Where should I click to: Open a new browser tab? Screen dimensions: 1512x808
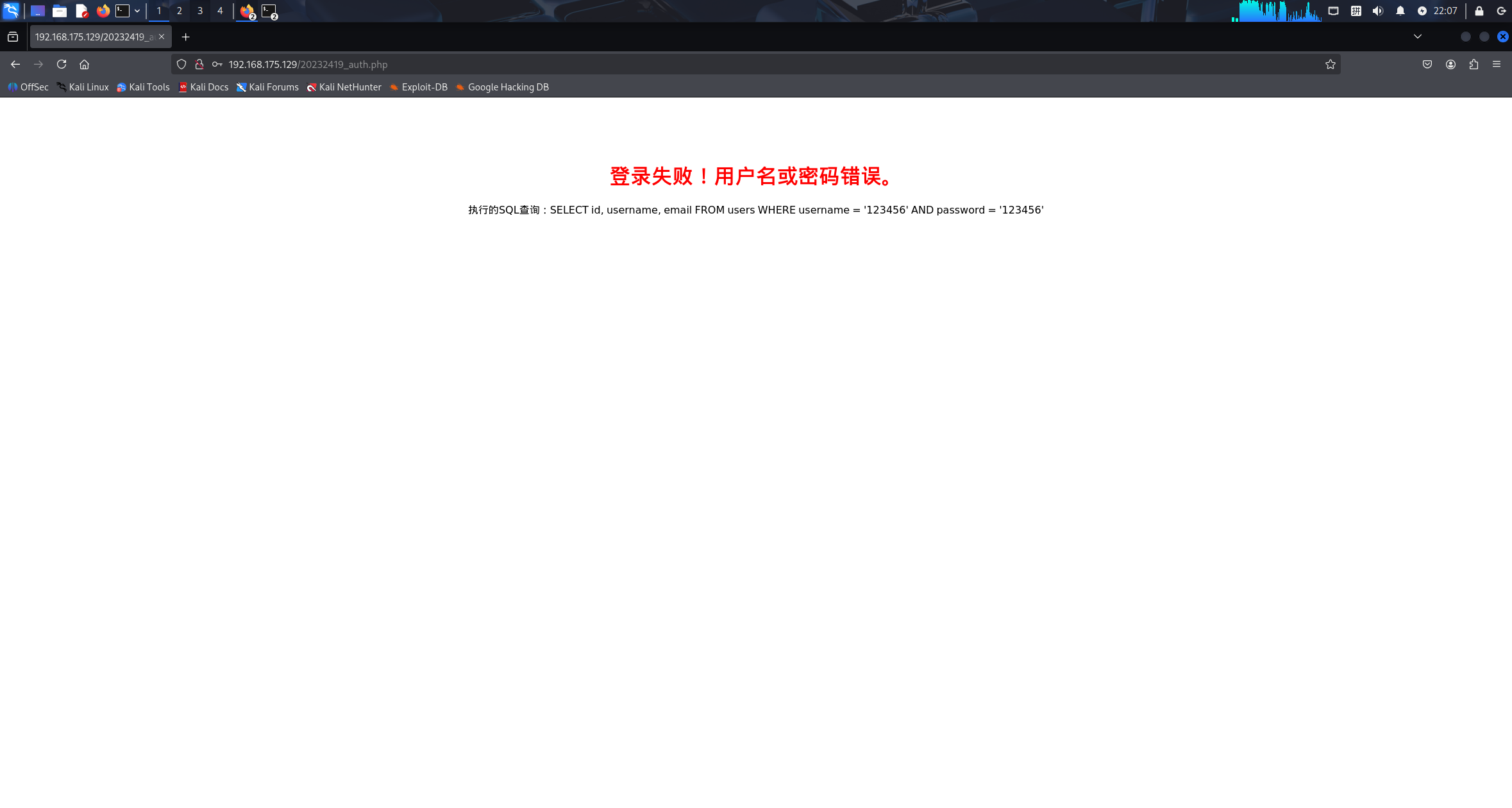185,37
